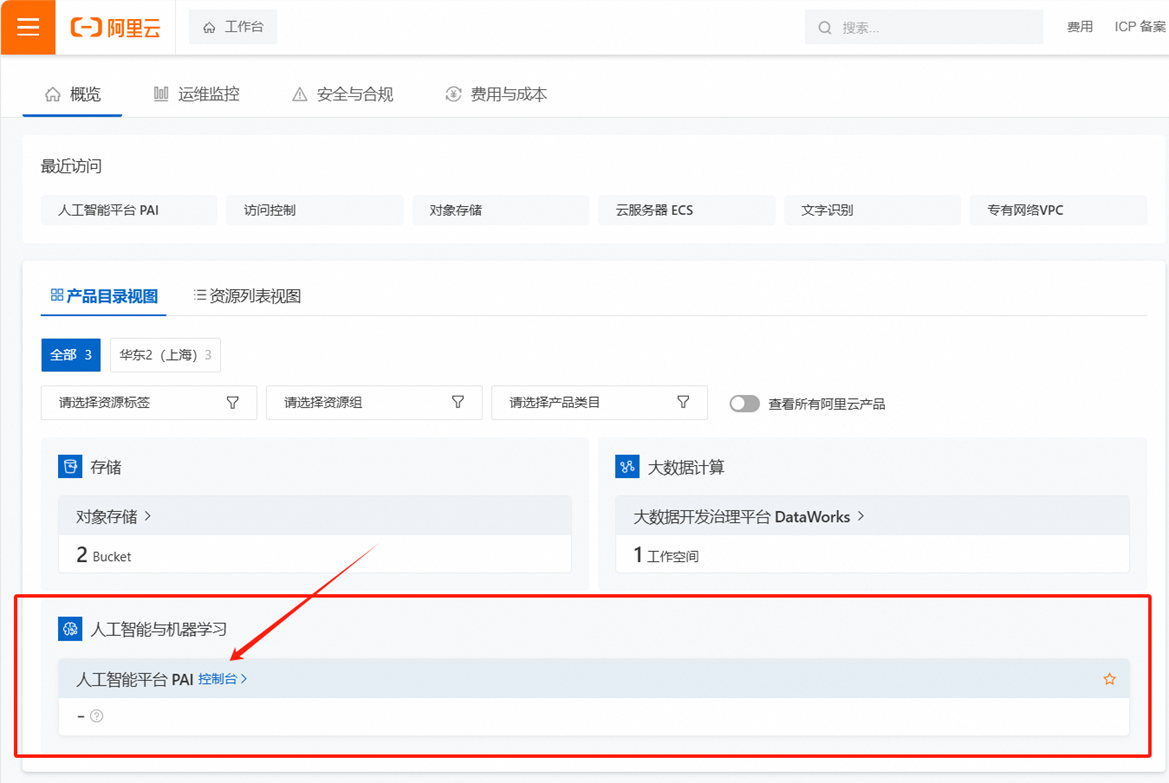
Task: Open the ICP 备案 link in top bar
Action: pos(1140,27)
